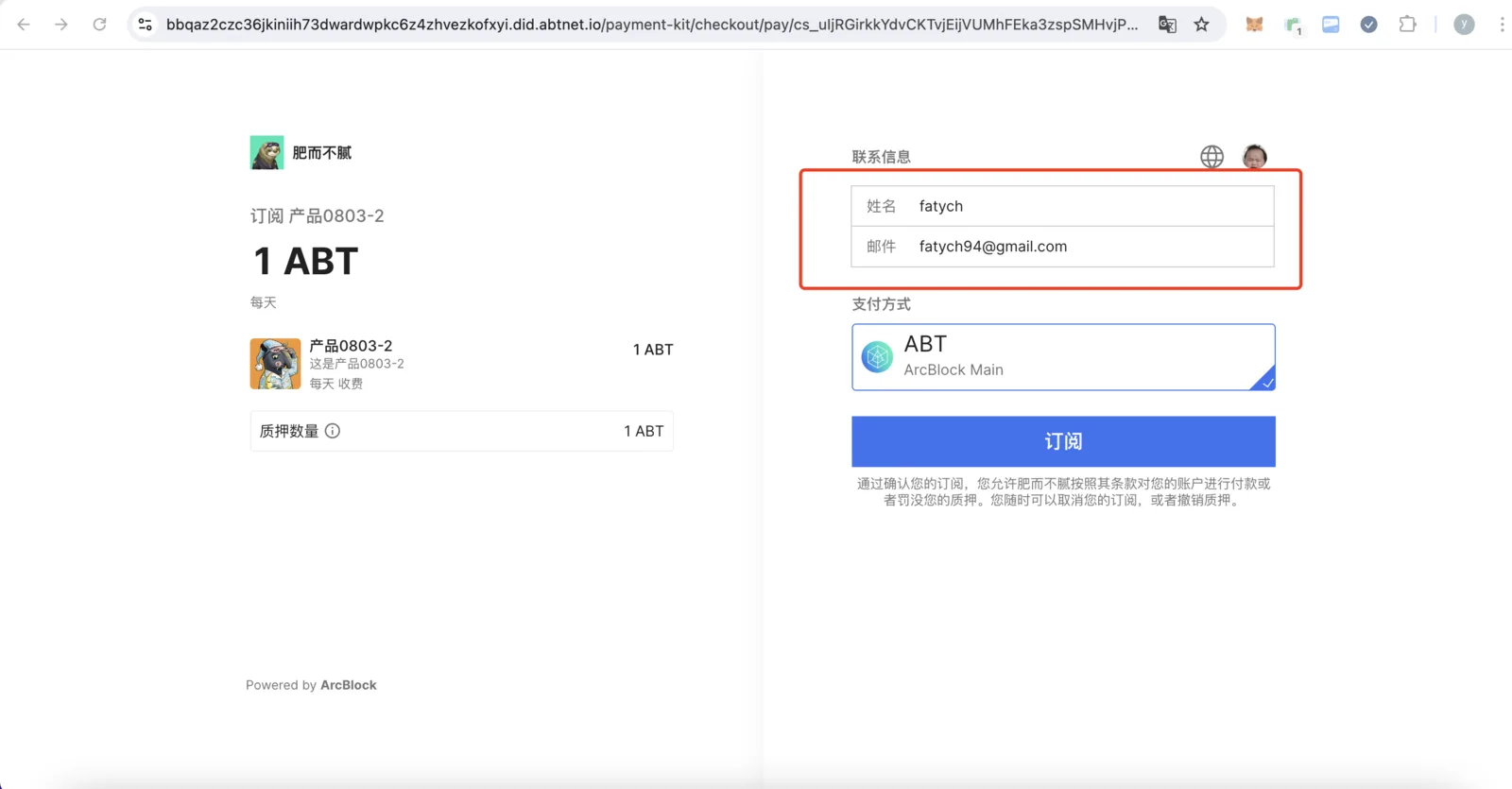Edit the 姓名 name field
This screenshot has height=789, width=1512.
[1062, 206]
